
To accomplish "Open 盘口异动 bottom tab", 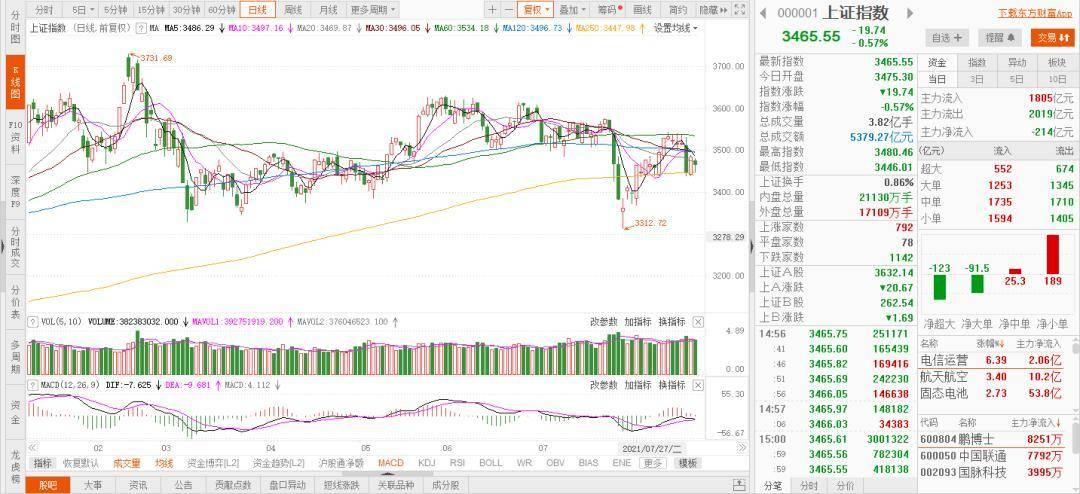I will click(x=288, y=485).
